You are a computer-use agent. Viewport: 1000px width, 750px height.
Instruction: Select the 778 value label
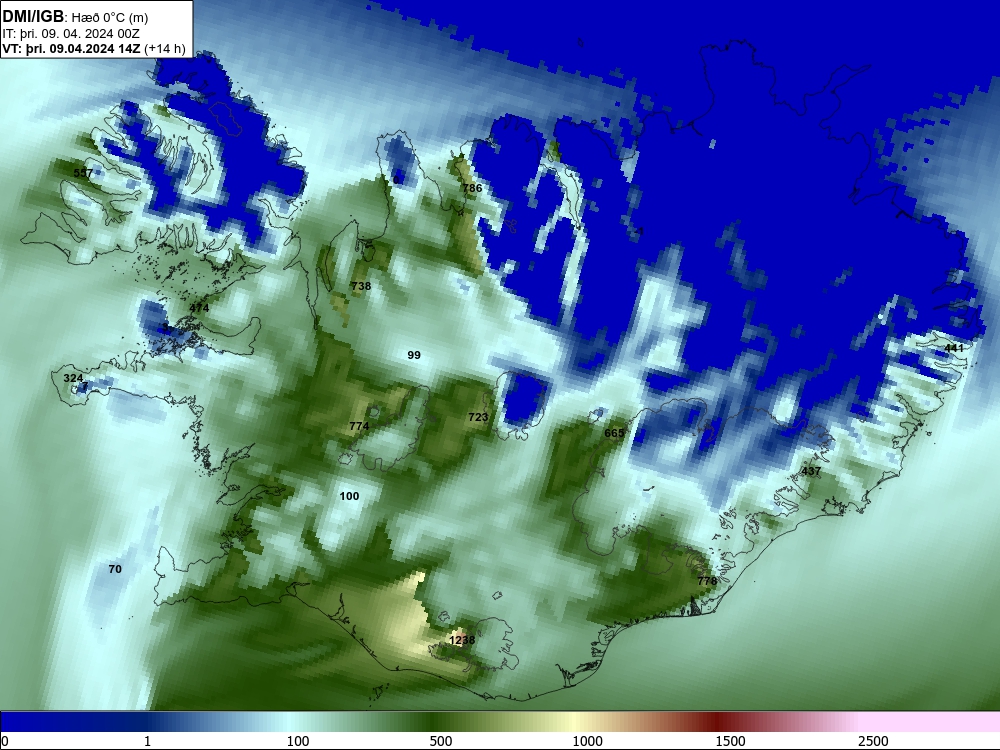click(707, 581)
